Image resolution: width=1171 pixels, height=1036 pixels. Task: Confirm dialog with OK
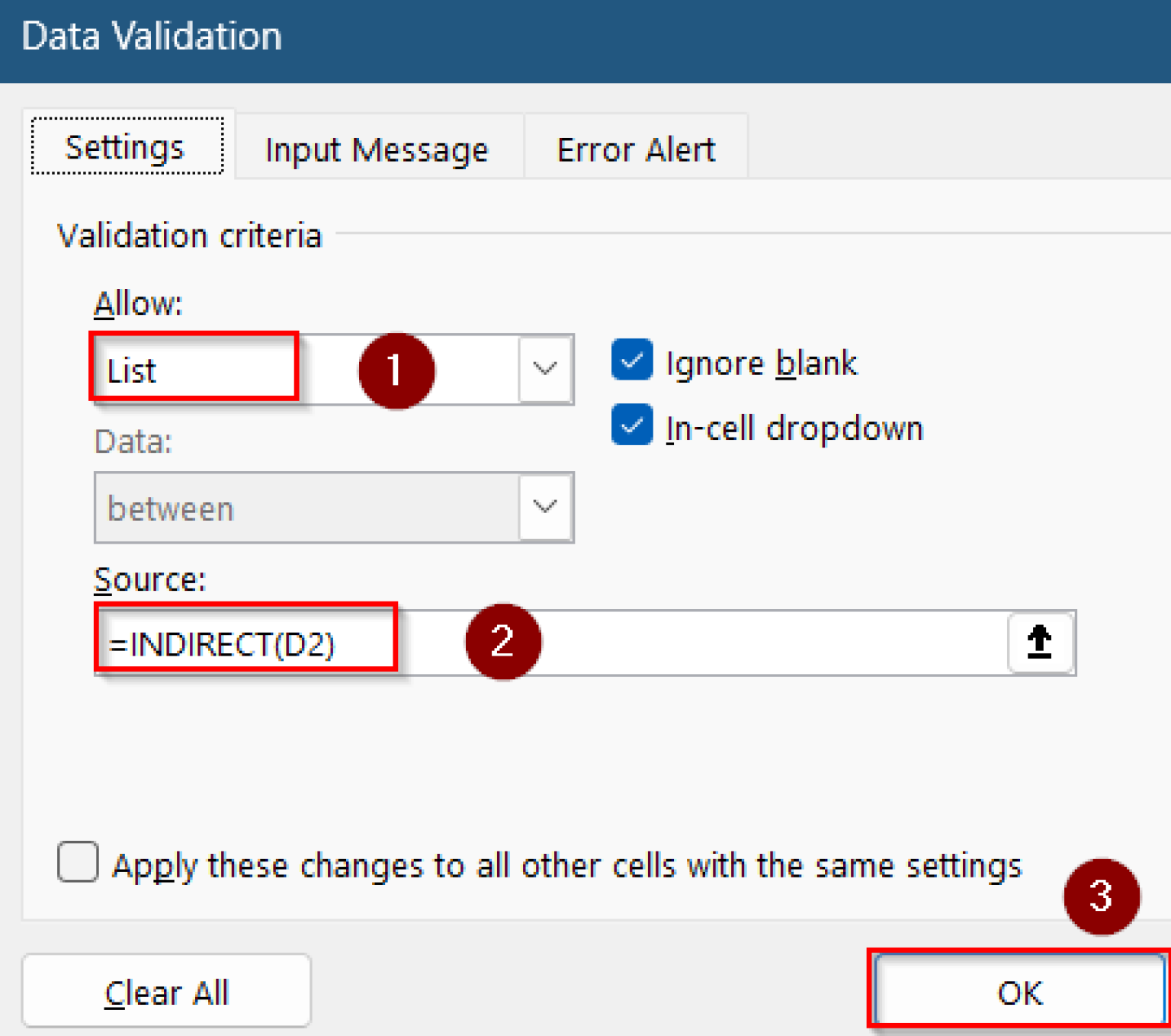tap(1019, 991)
